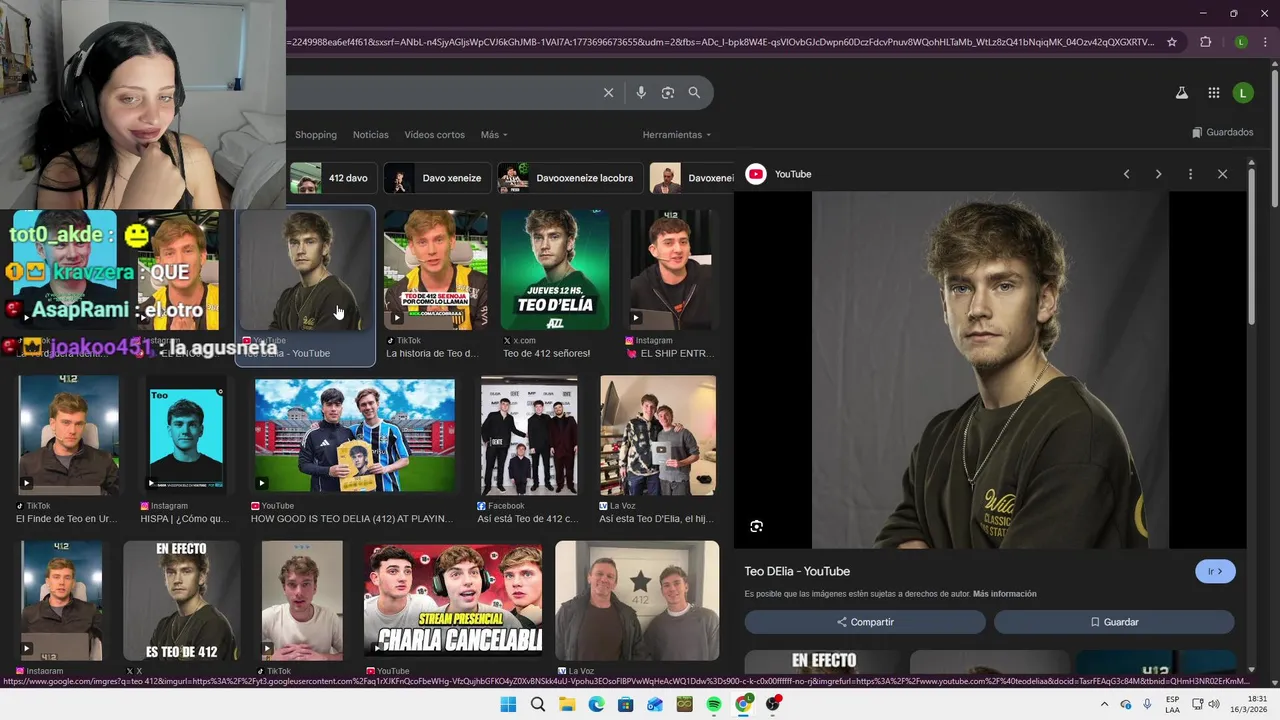Search inside the image with the Lens icon
Image resolution: width=1280 pixels, height=720 pixels.
(757, 526)
